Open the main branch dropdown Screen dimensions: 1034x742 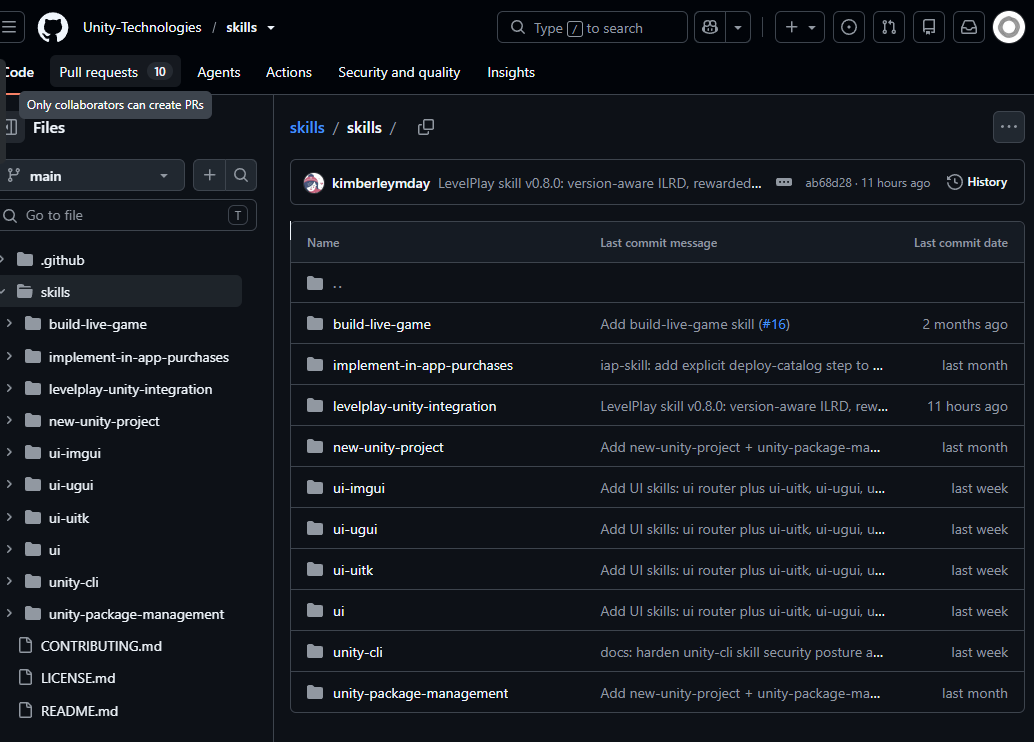91,175
